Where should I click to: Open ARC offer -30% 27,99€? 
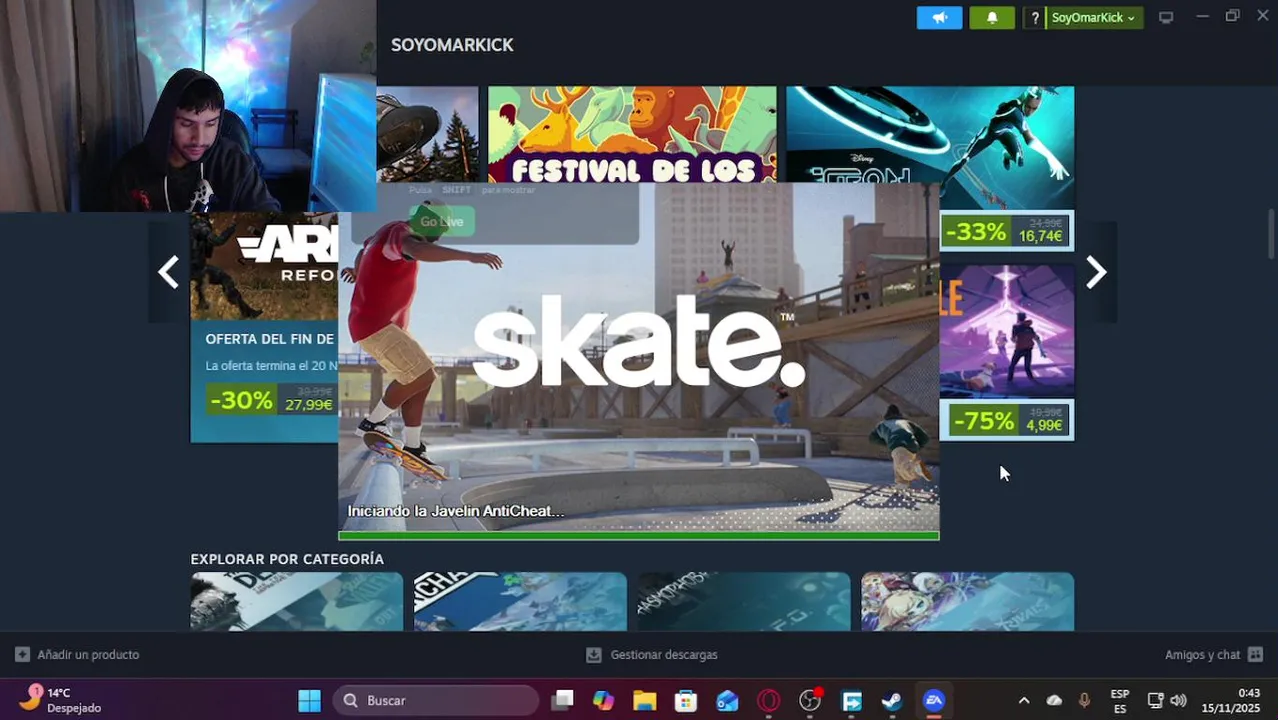click(x=271, y=400)
